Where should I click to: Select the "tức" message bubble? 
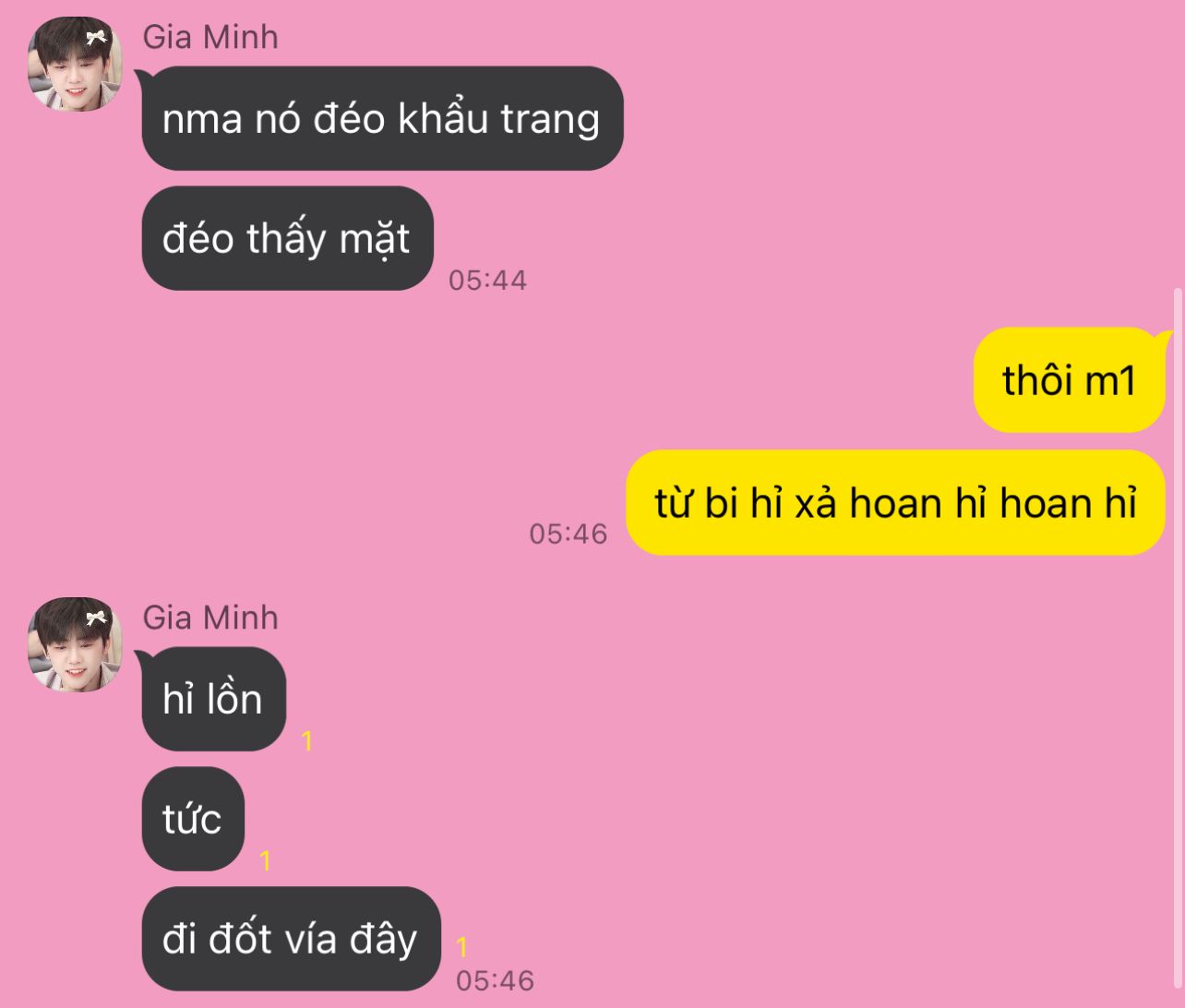point(193,819)
